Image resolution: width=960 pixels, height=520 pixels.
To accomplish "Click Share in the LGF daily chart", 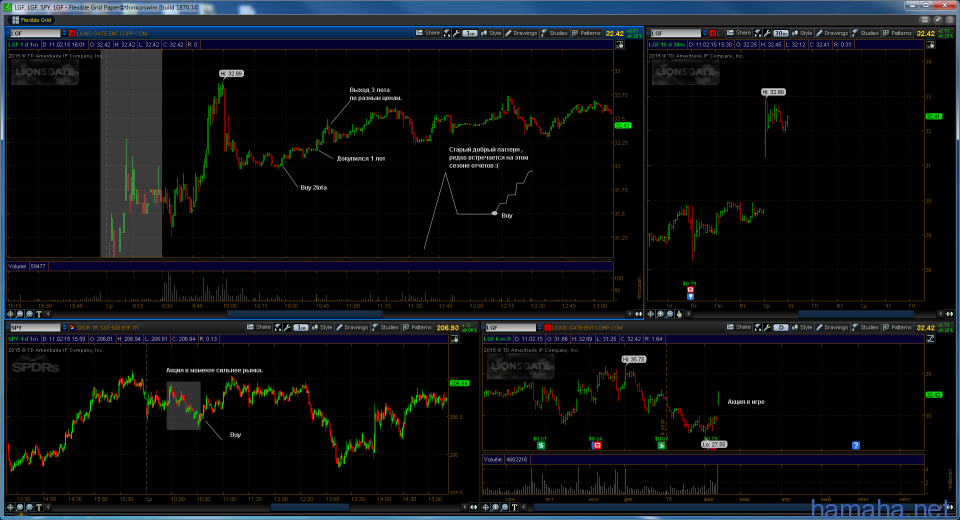I will click(x=738, y=328).
